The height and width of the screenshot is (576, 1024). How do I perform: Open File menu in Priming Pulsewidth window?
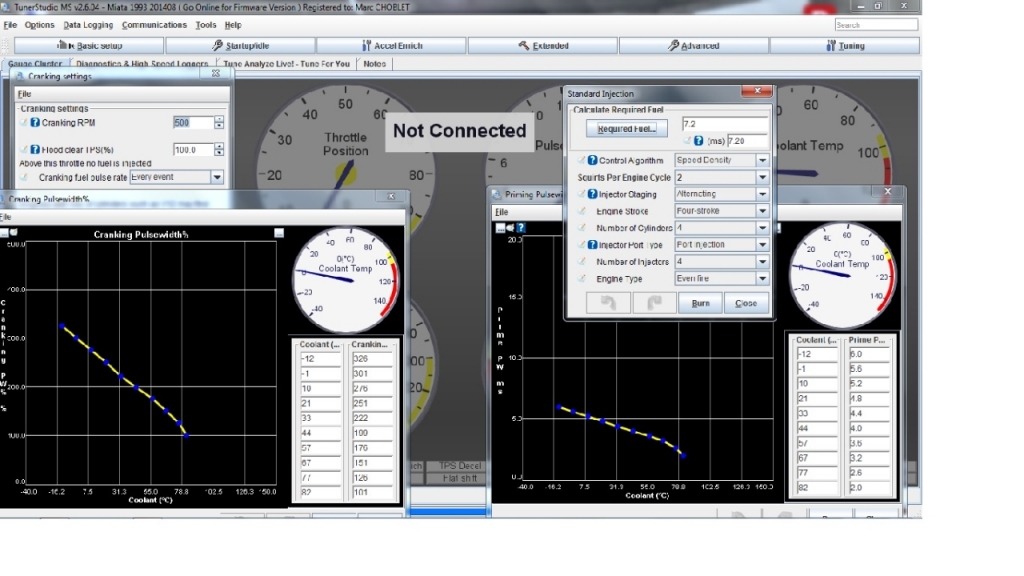502,212
